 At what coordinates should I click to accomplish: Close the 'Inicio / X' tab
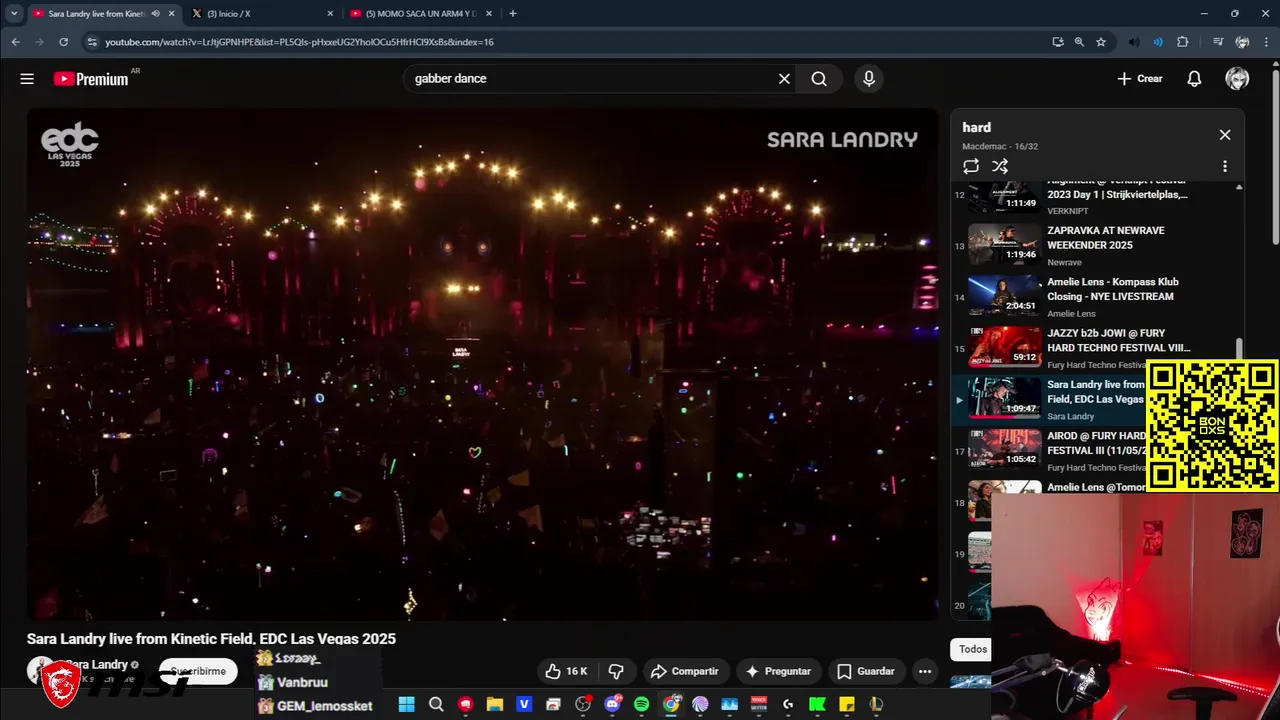(330, 14)
